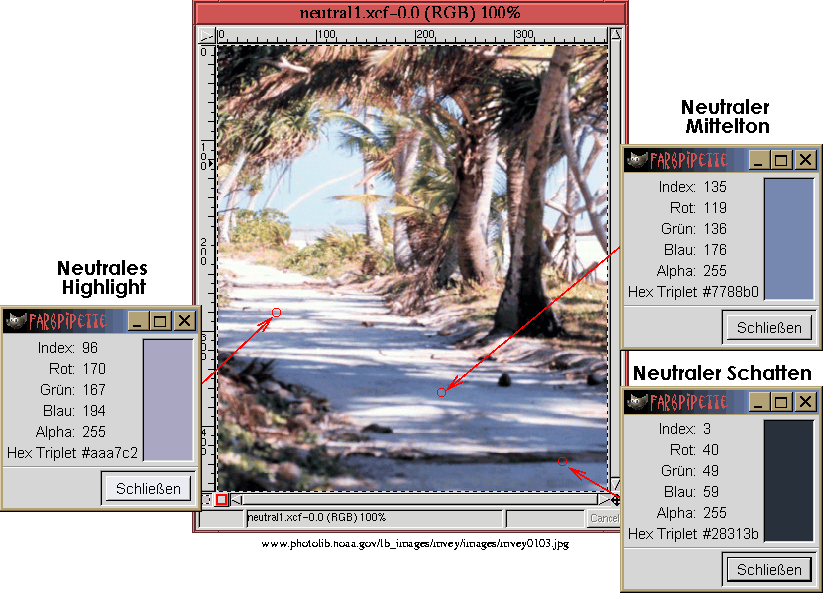Click Schließen in the Neutraler Schatten dialog
Viewport: 823px width, 593px height.
click(769, 569)
